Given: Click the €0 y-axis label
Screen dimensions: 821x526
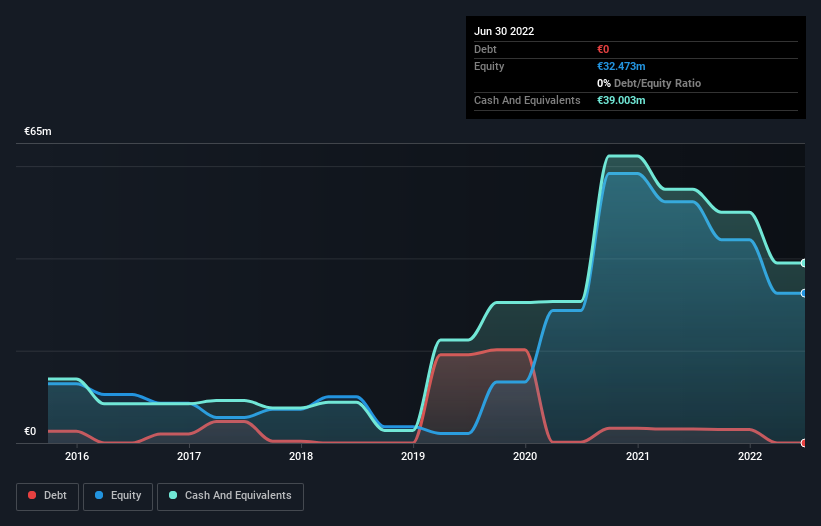Looking at the screenshot, I should coord(30,431).
